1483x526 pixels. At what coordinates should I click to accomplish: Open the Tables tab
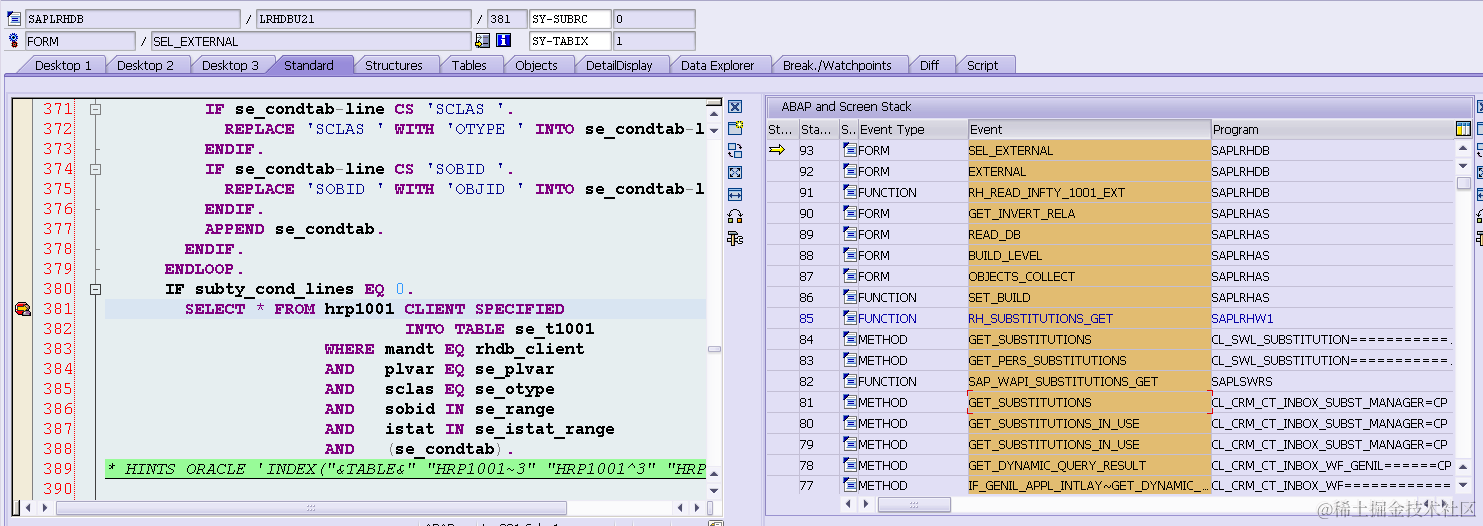point(469,65)
